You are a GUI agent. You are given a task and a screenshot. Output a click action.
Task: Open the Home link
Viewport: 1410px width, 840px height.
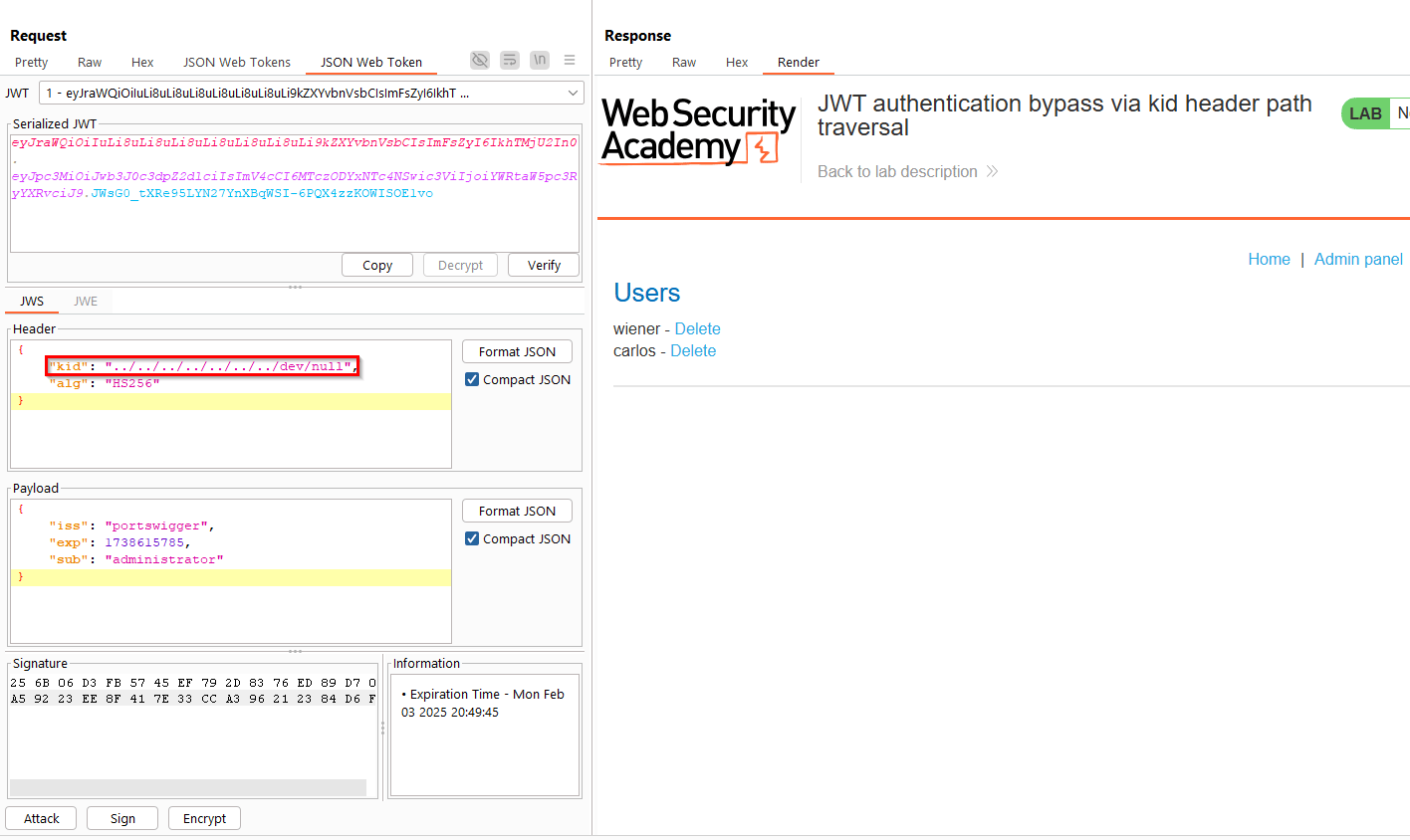[1269, 259]
